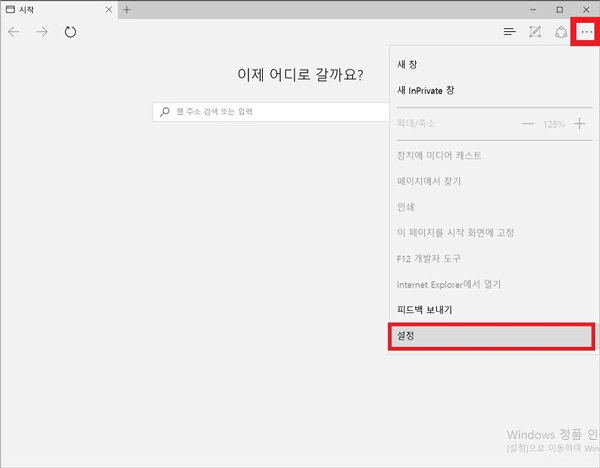Choose 피드백 보내기
This screenshot has width=600, height=468.
click(x=425, y=310)
